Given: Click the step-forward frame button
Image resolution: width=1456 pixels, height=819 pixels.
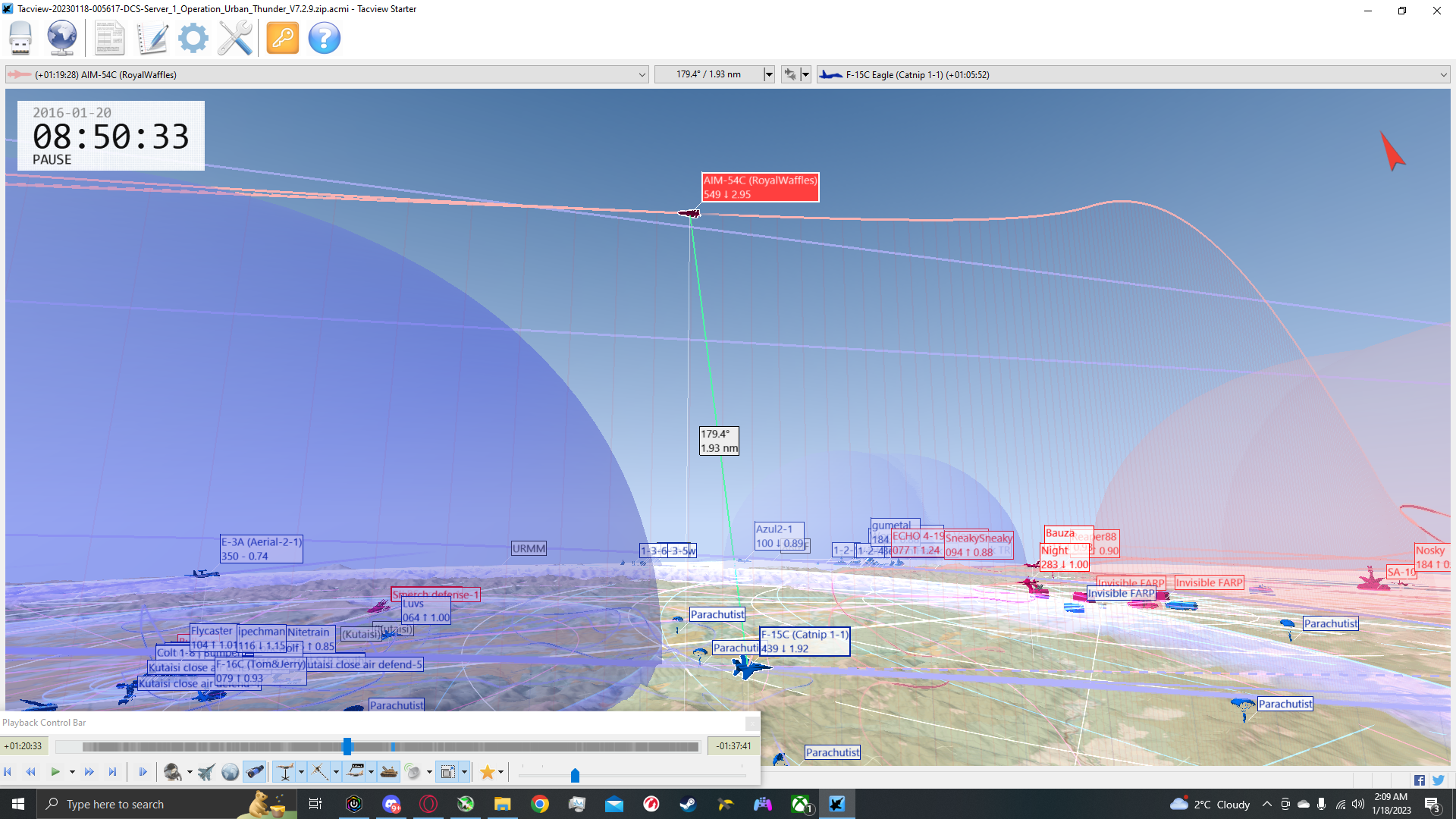Looking at the screenshot, I should [143, 772].
